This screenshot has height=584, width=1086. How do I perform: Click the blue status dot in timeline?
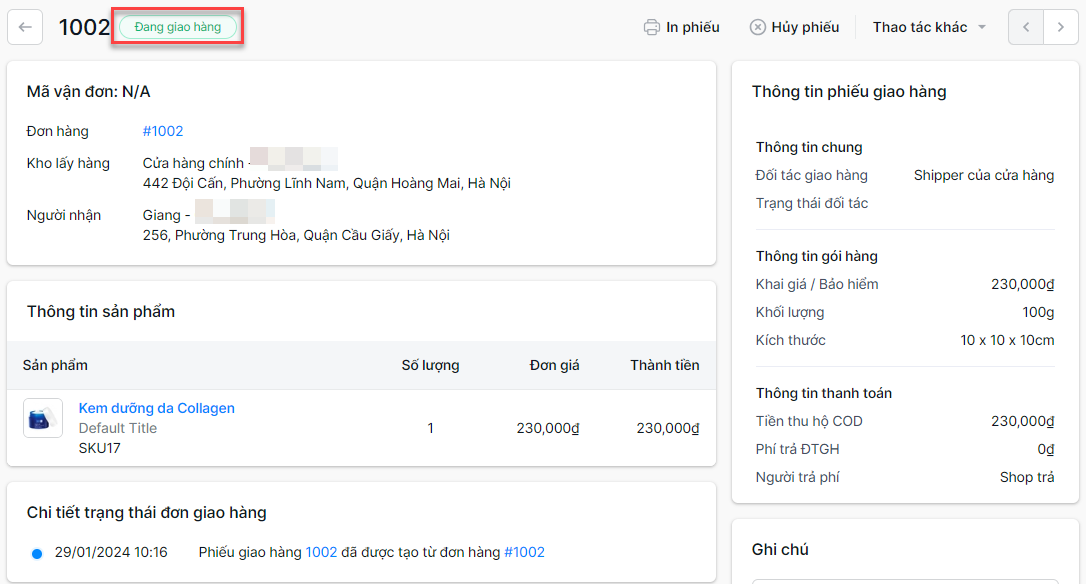(37, 553)
